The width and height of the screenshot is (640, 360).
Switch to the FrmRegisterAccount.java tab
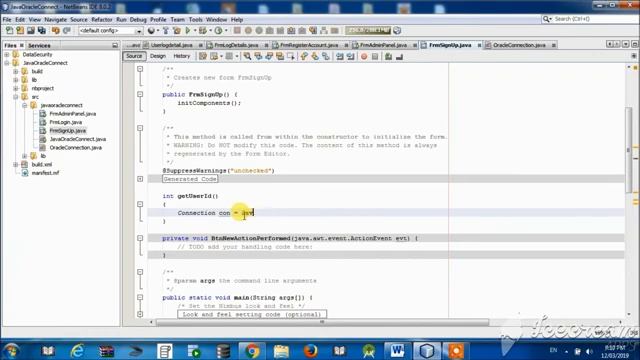pos(309,45)
